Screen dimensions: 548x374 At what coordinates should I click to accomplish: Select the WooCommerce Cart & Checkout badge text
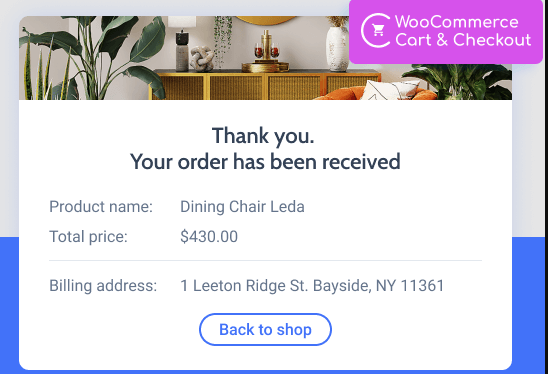[x=463, y=31]
